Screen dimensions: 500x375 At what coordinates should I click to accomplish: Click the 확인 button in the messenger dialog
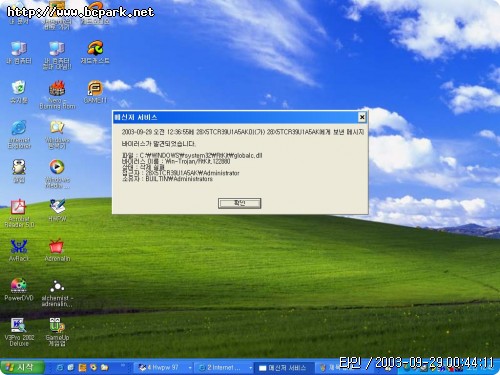[x=239, y=203]
